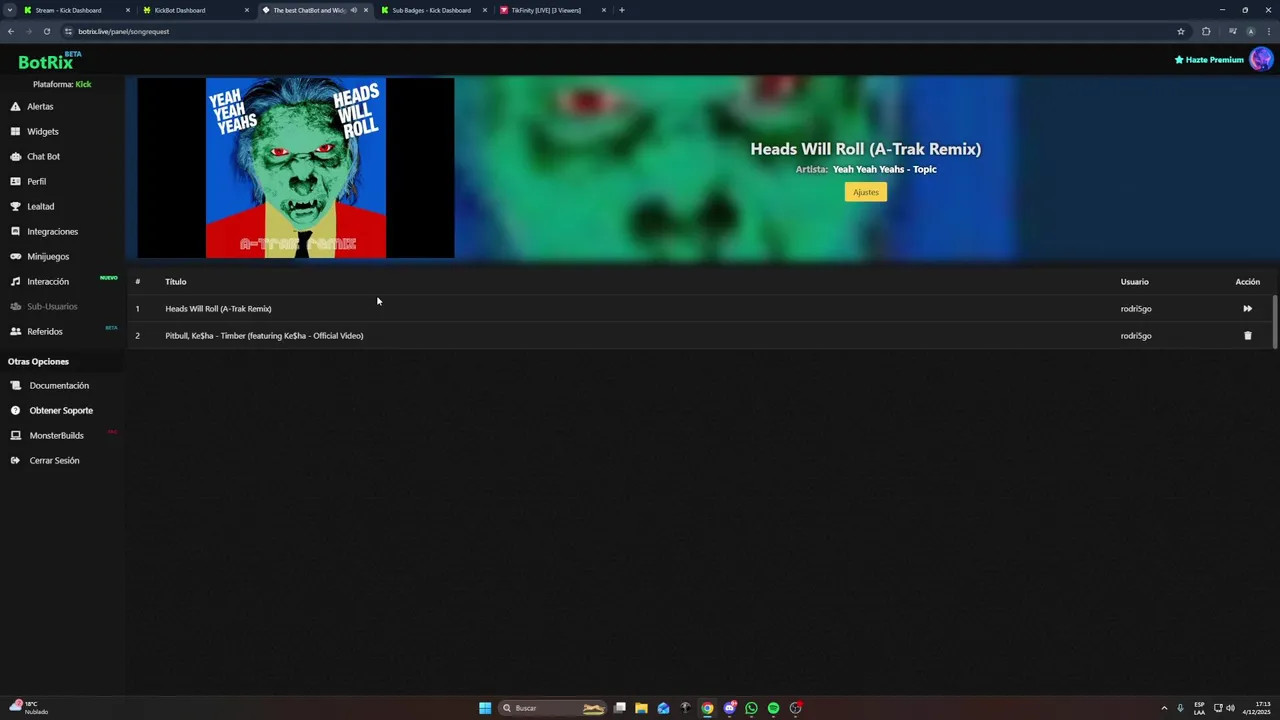This screenshot has width=1280, height=720.
Task: Select the Pitbull, Ke$ha - Timber row title
Action: (264, 335)
